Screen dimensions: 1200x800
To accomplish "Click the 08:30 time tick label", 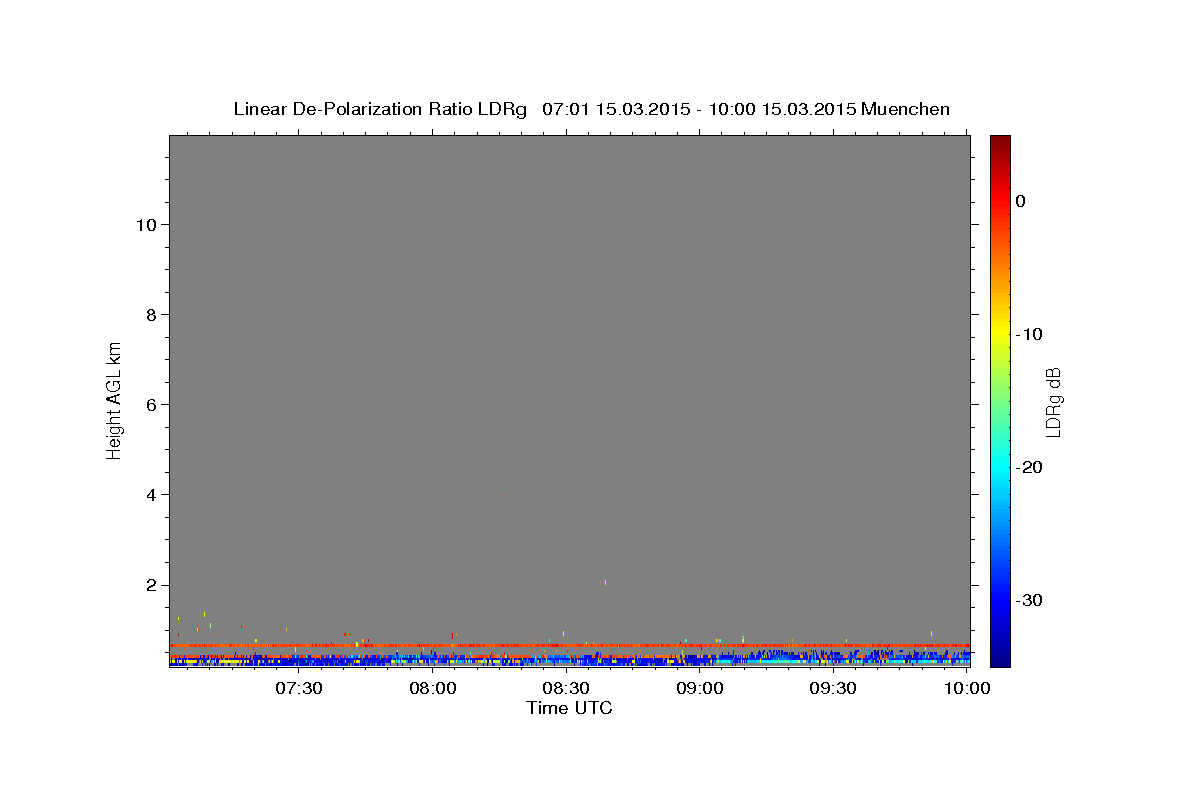I will [x=566, y=689].
